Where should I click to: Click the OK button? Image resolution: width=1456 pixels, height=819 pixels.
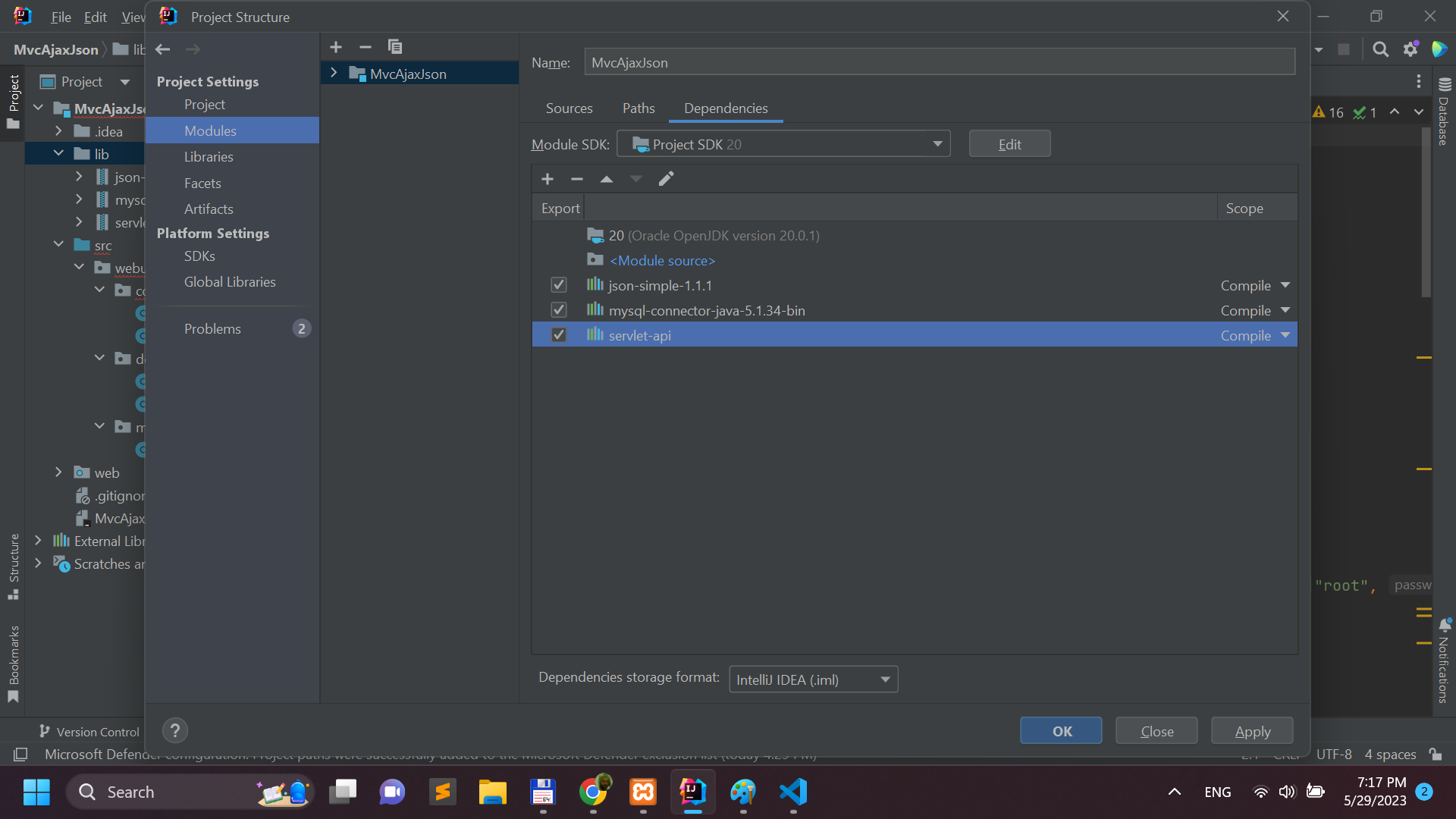coord(1061,731)
